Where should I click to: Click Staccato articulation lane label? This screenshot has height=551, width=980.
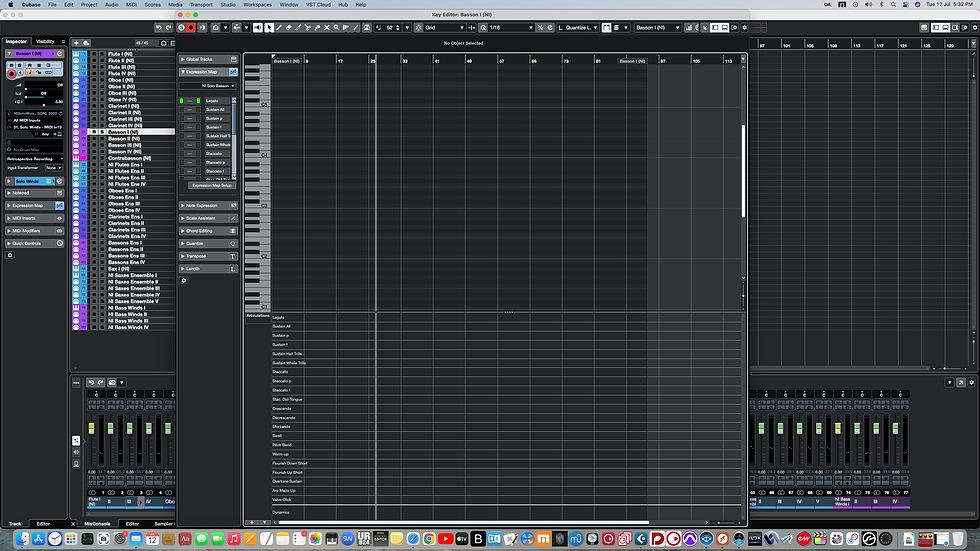pyautogui.click(x=280, y=372)
